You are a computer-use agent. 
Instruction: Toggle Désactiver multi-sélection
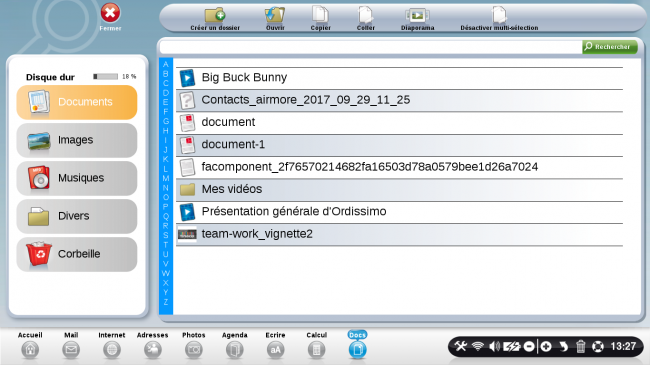tap(499, 15)
